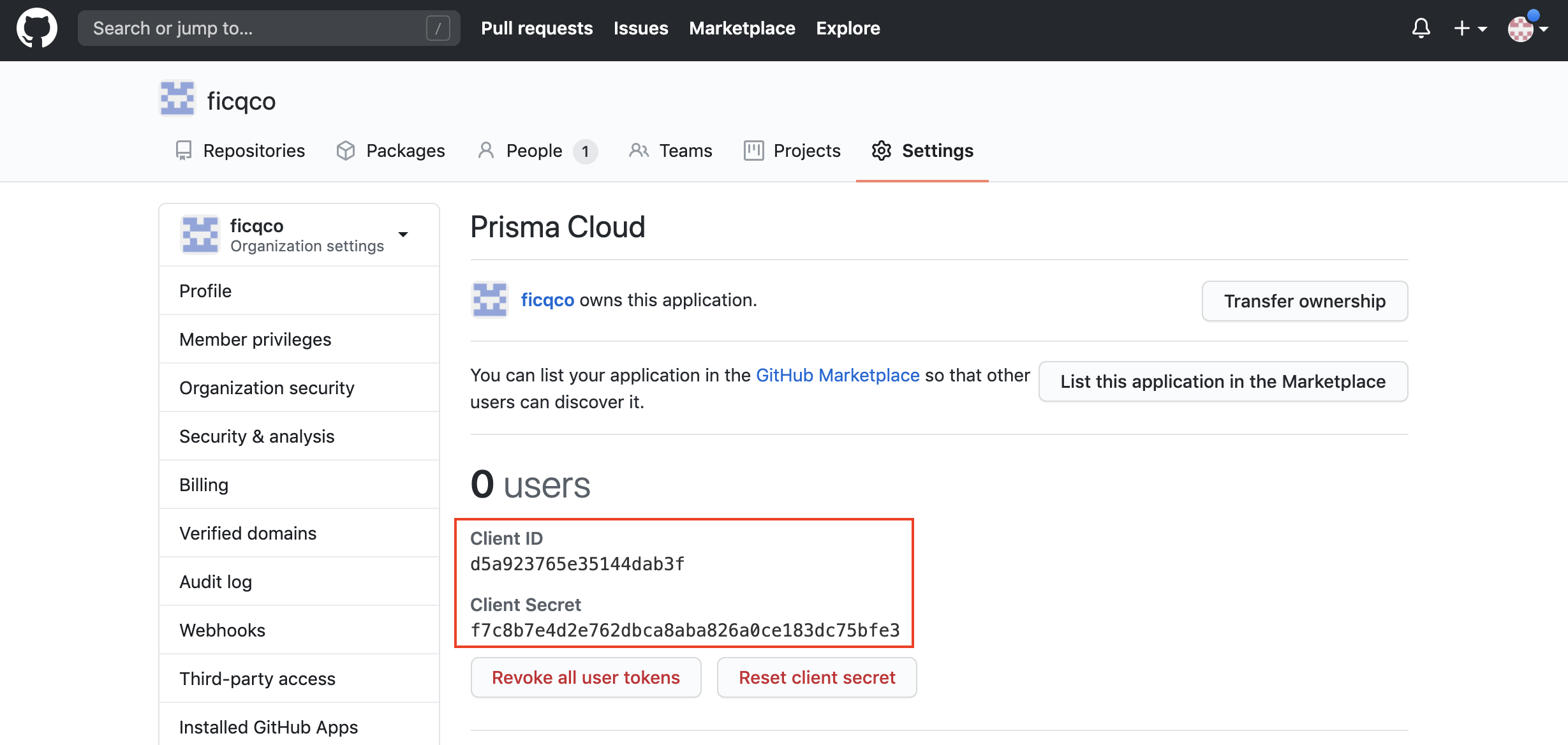The width and height of the screenshot is (1568, 745).
Task: Click the Client Secret value string
Action: pos(685,630)
